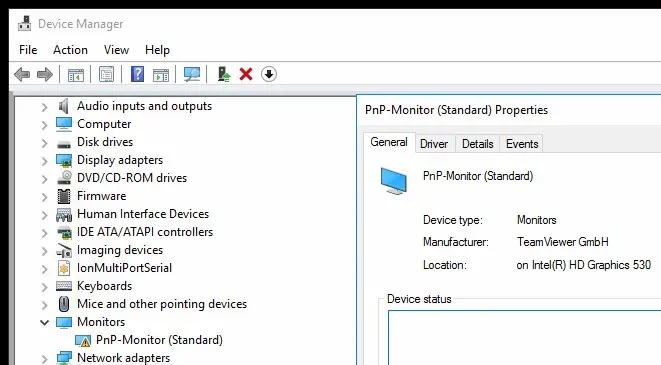Click the IDE ATA/ATAPI controllers icon
This screenshot has width=661, height=365.
coord(64,232)
